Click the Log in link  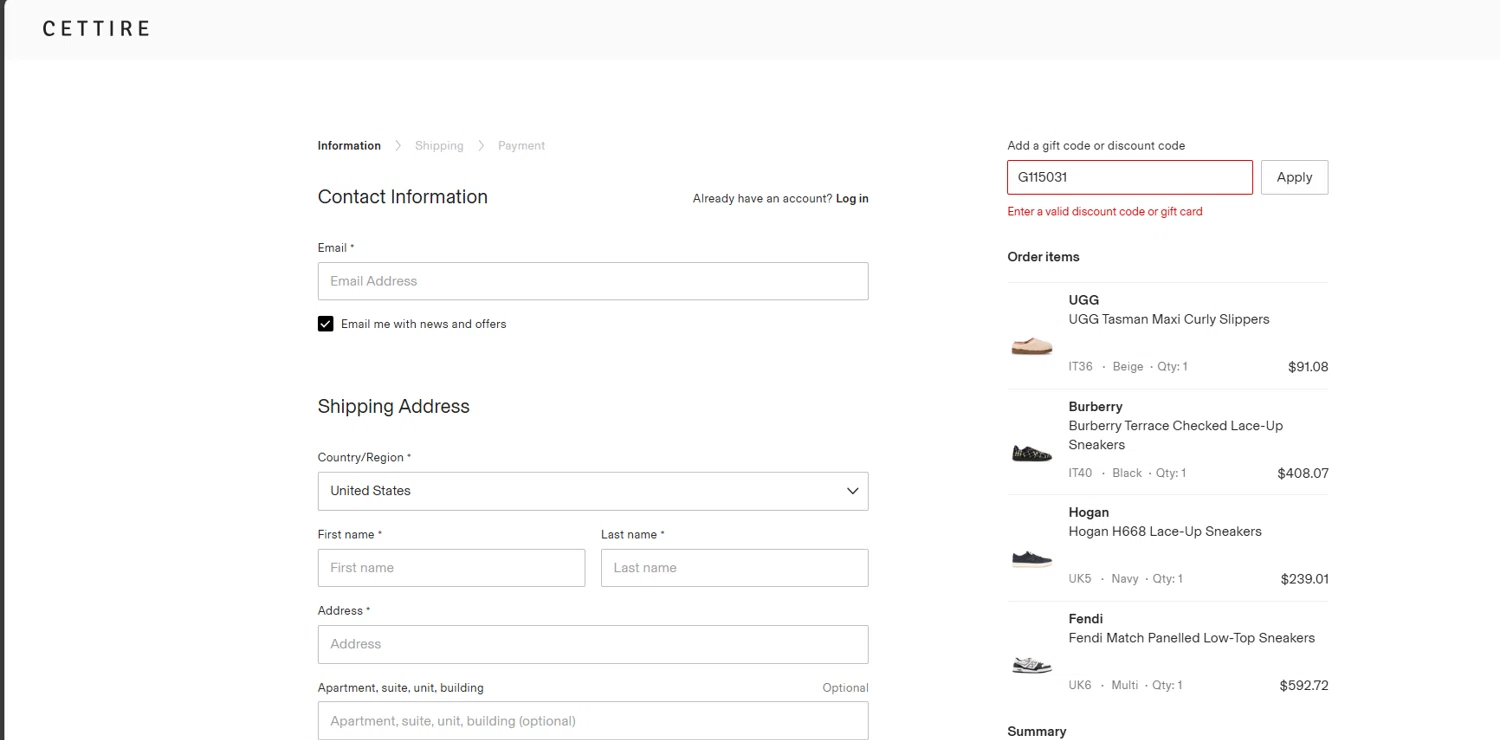852,199
